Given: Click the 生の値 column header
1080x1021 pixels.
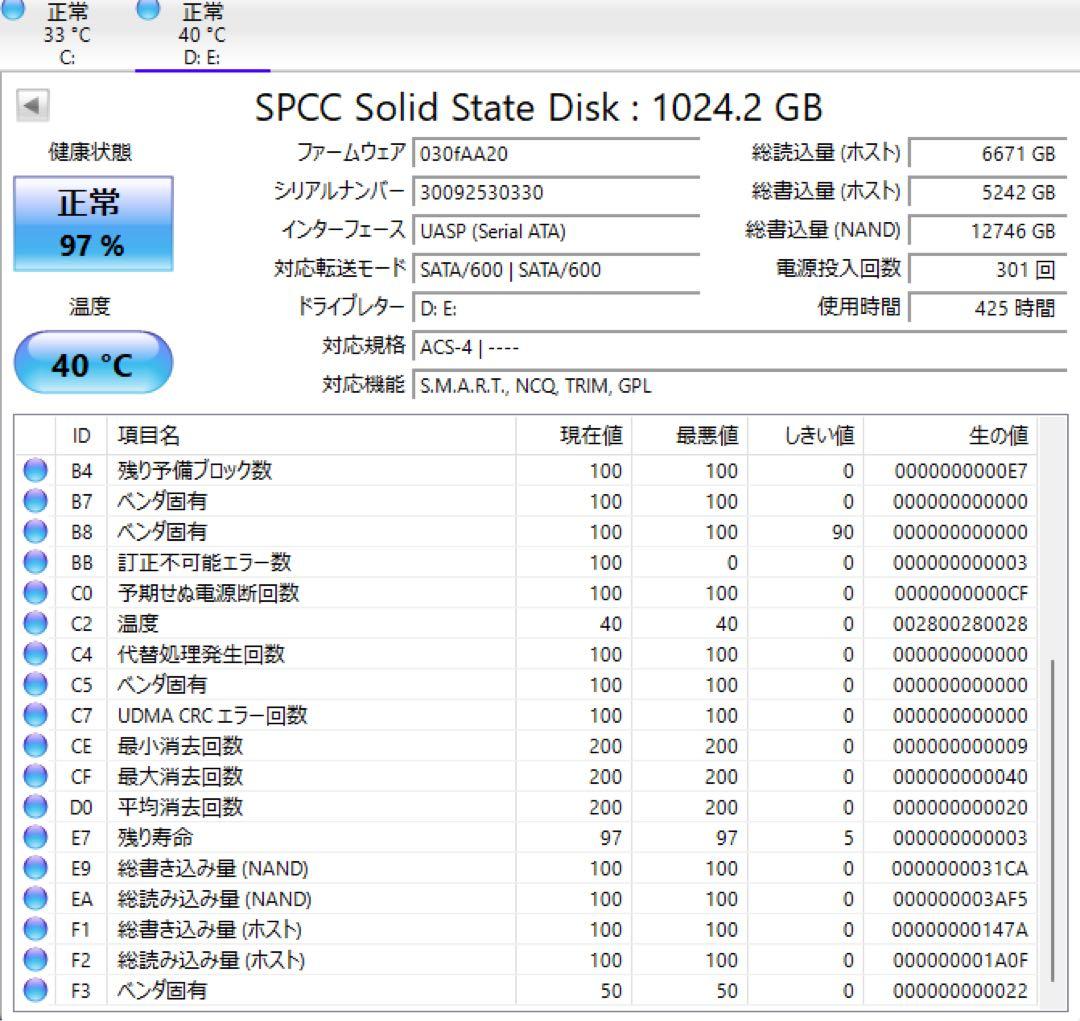Looking at the screenshot, I should point(950,435).
